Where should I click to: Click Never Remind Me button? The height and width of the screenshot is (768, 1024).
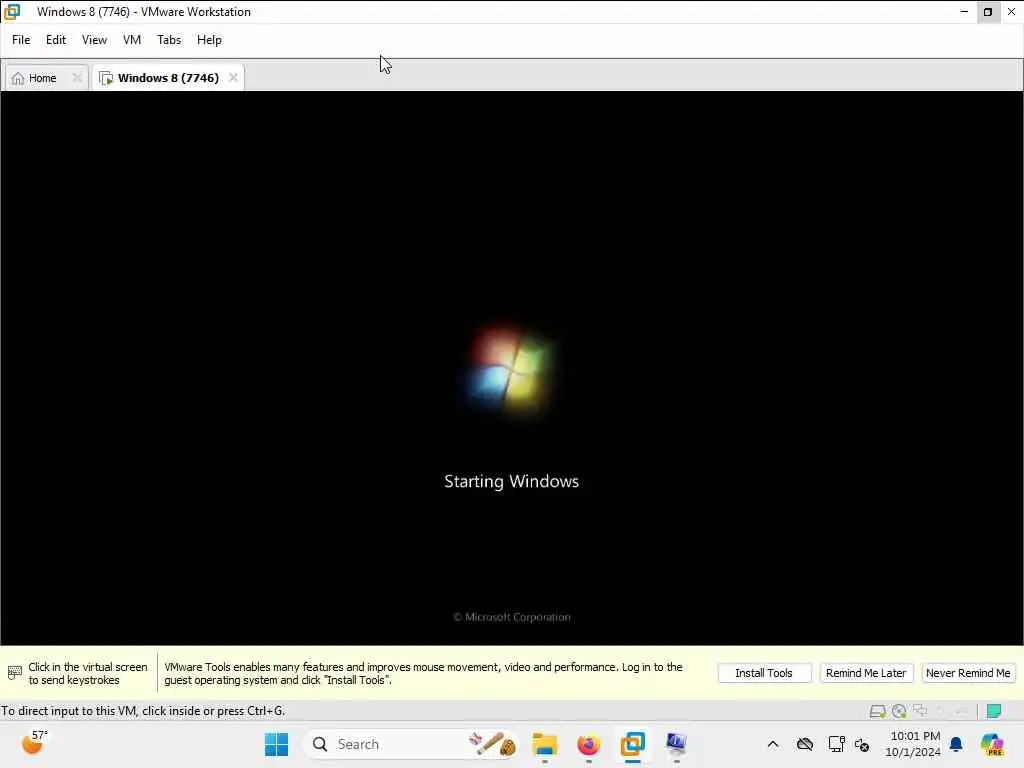968,673
